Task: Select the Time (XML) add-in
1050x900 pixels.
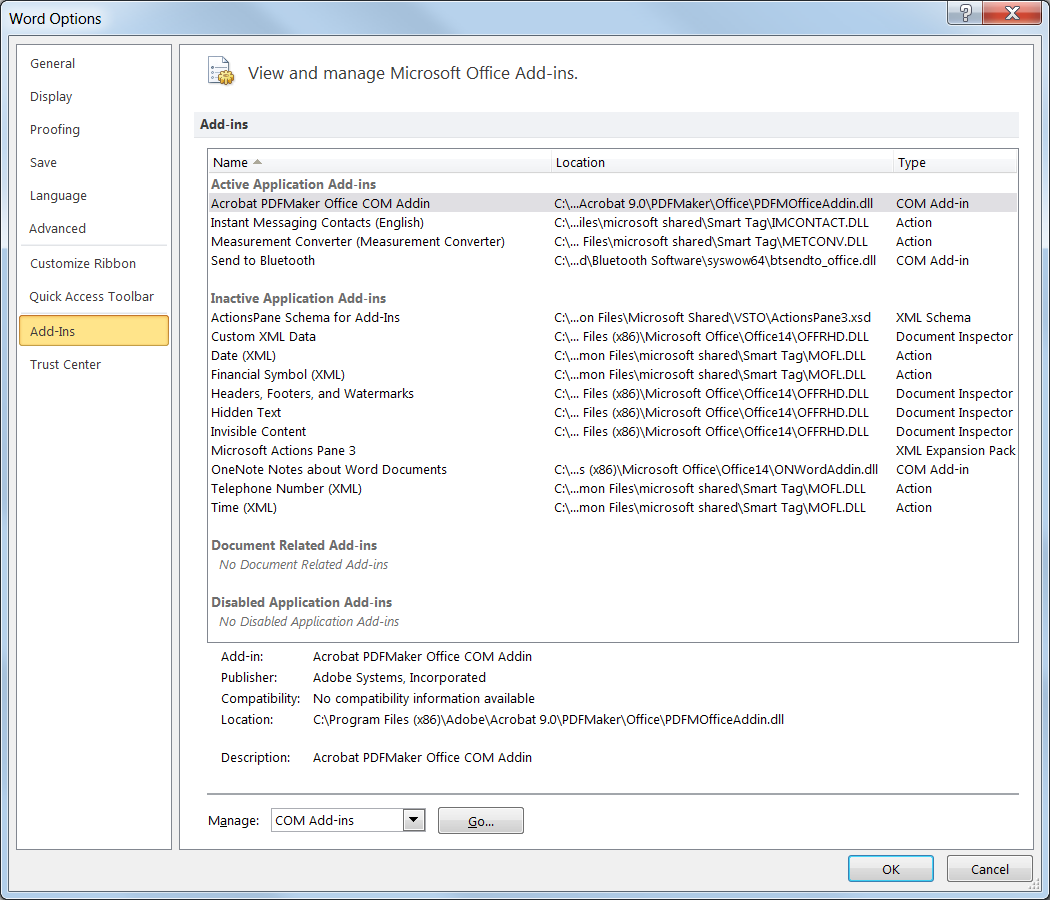Action: click(x=613, y=508)
